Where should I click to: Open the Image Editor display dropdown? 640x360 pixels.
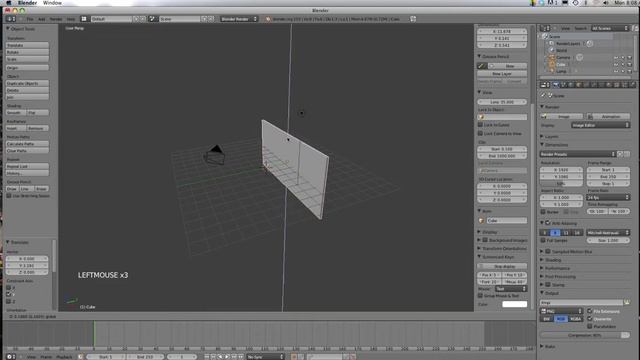pyautogui.click(x=600, y=125)
